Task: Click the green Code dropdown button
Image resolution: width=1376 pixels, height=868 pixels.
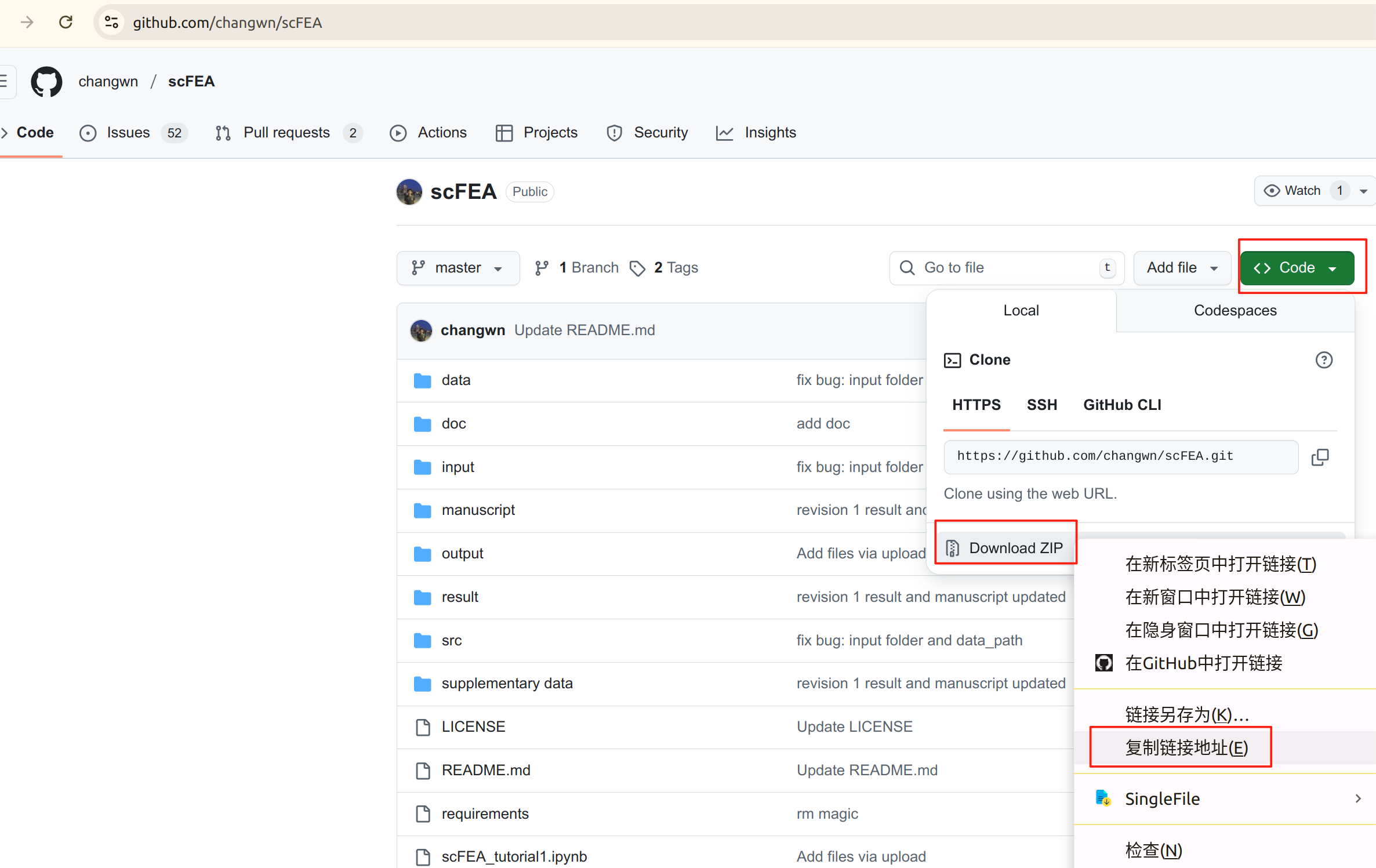Action: tap(1297, 268)
